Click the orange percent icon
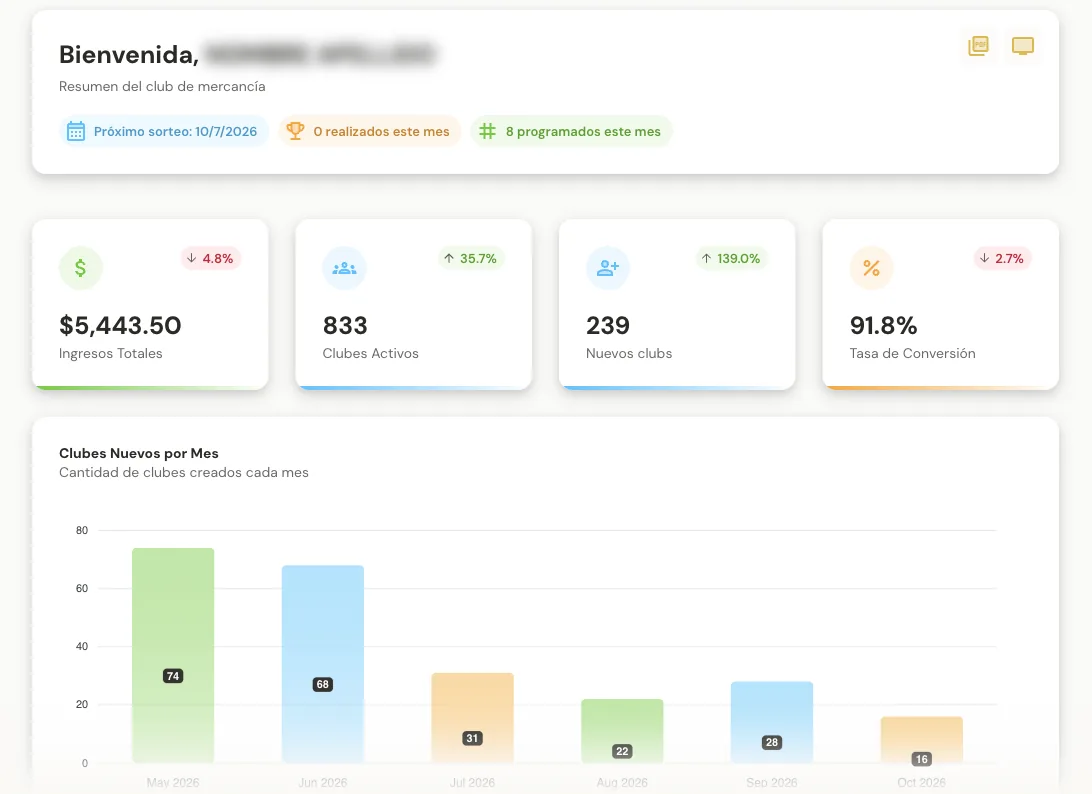 point(871,267)
